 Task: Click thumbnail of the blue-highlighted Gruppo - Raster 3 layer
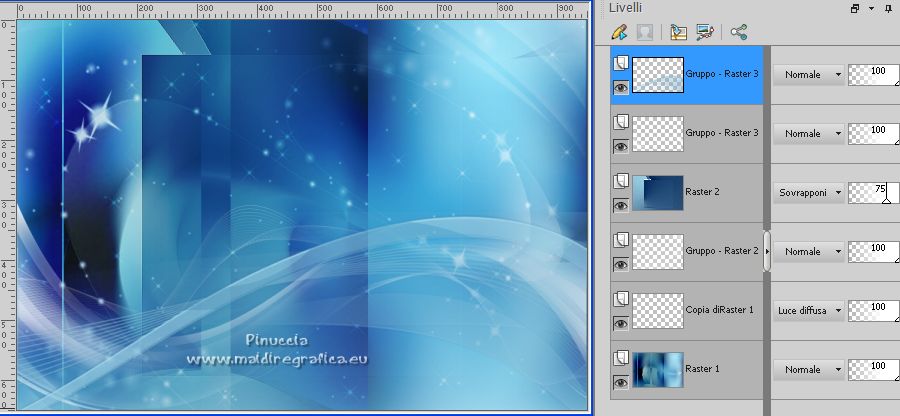658,75
